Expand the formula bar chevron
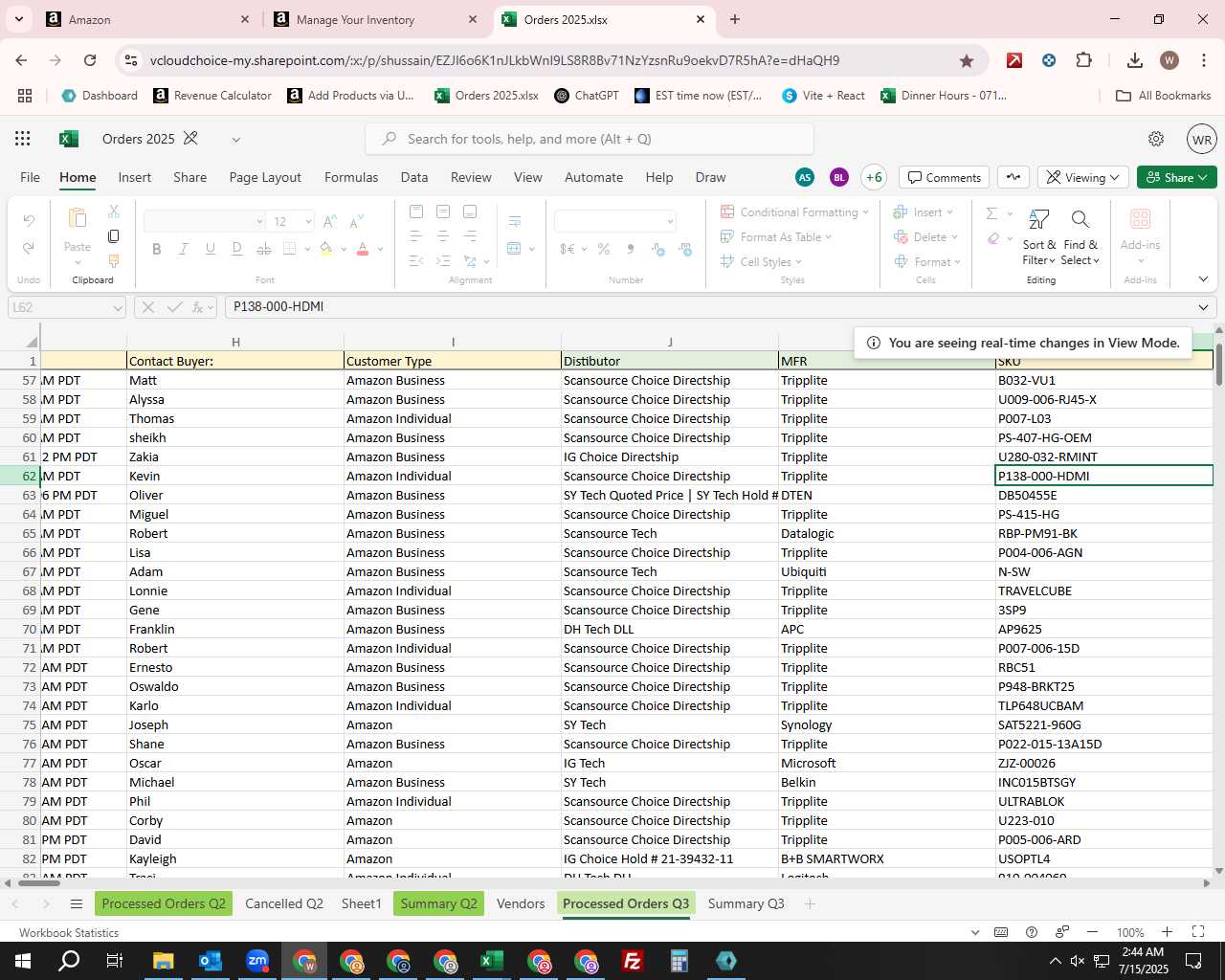 pyautogui.click(x=1203, y=307)
